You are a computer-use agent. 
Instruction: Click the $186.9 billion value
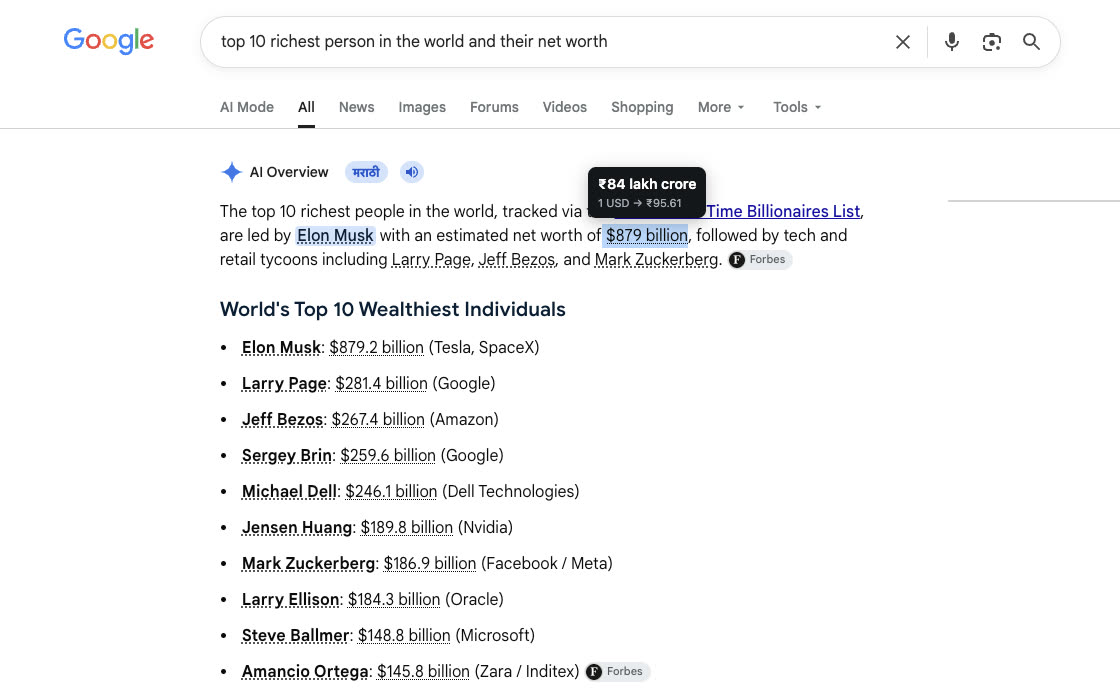click(430, 564)
